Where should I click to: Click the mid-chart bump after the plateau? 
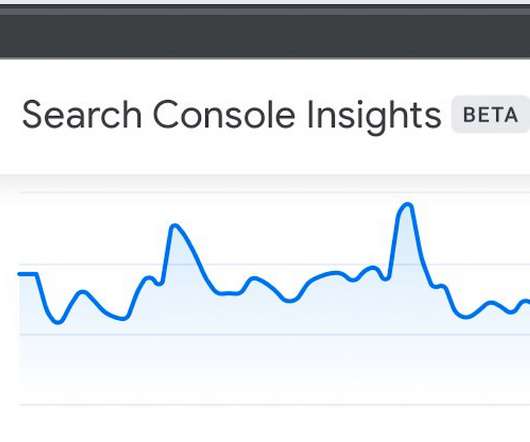[255, 279]
